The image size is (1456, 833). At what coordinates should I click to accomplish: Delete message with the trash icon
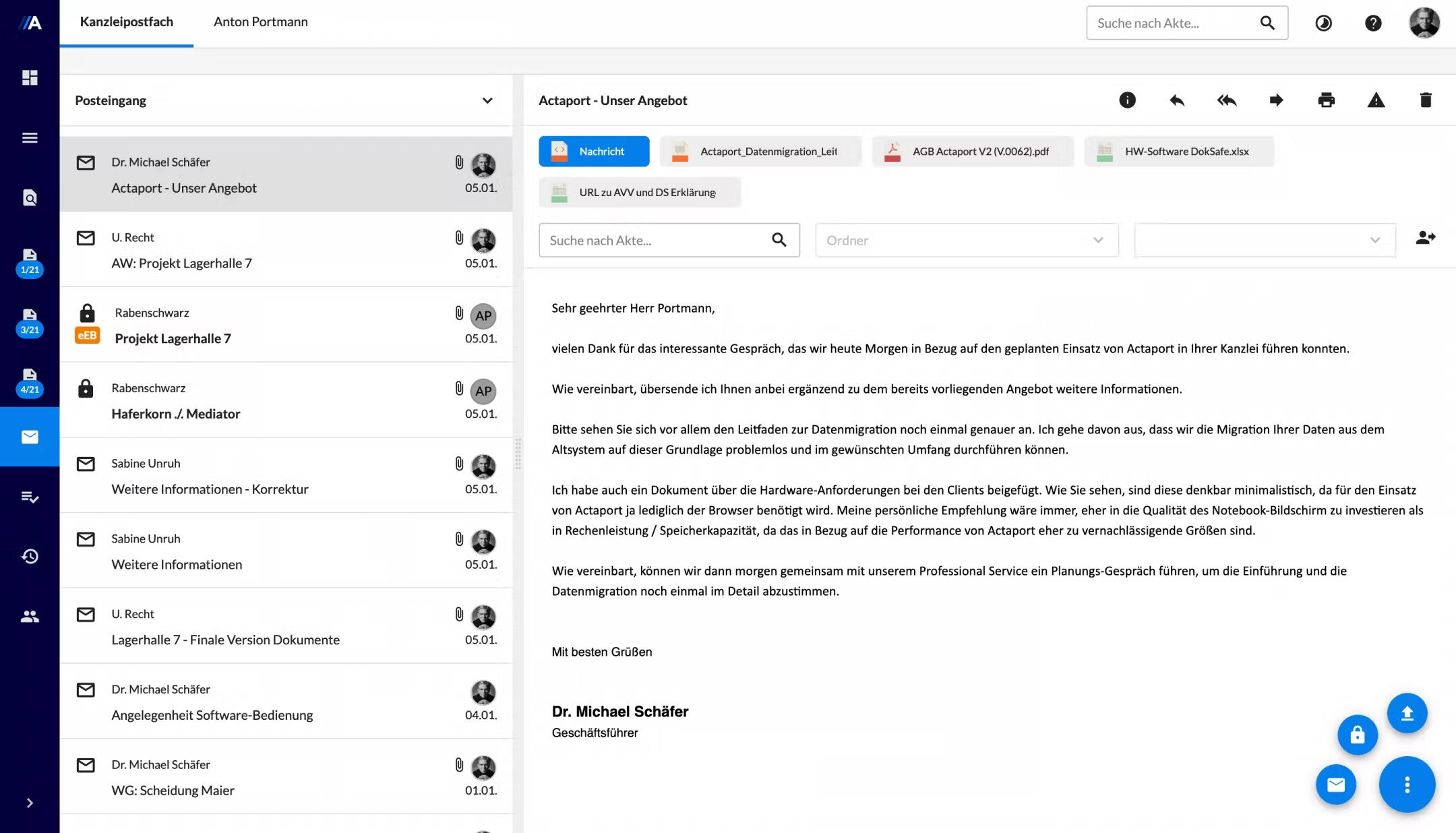click(x=1426, y=100)
